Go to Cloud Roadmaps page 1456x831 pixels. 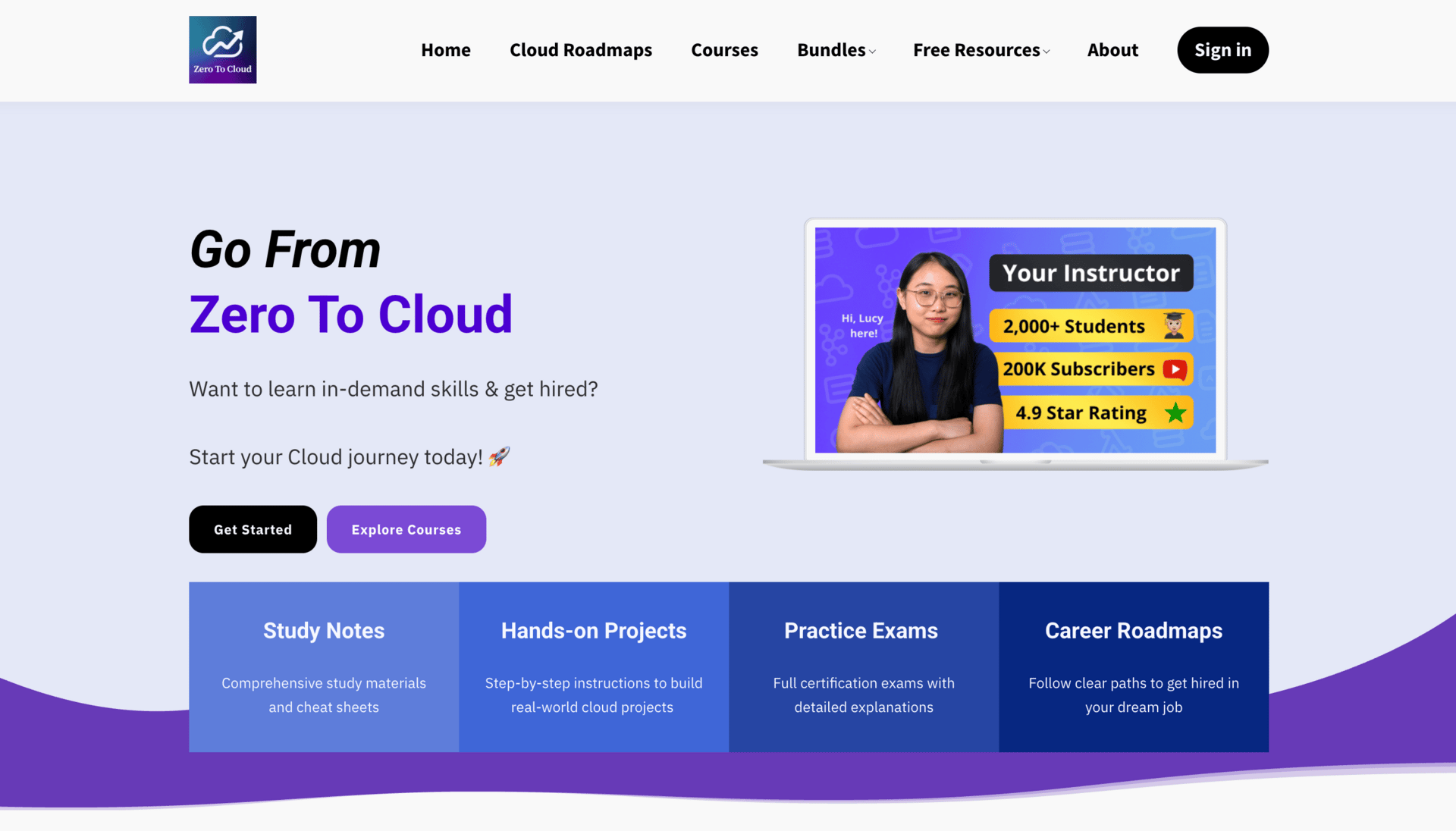[x=581, y=50]
